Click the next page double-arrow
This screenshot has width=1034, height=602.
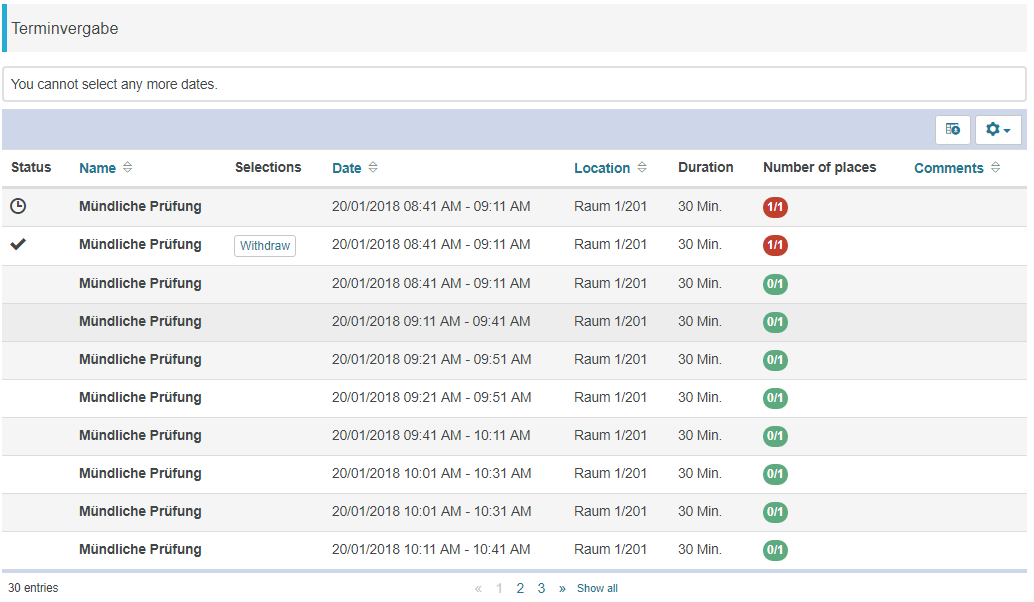coord(562,588)
